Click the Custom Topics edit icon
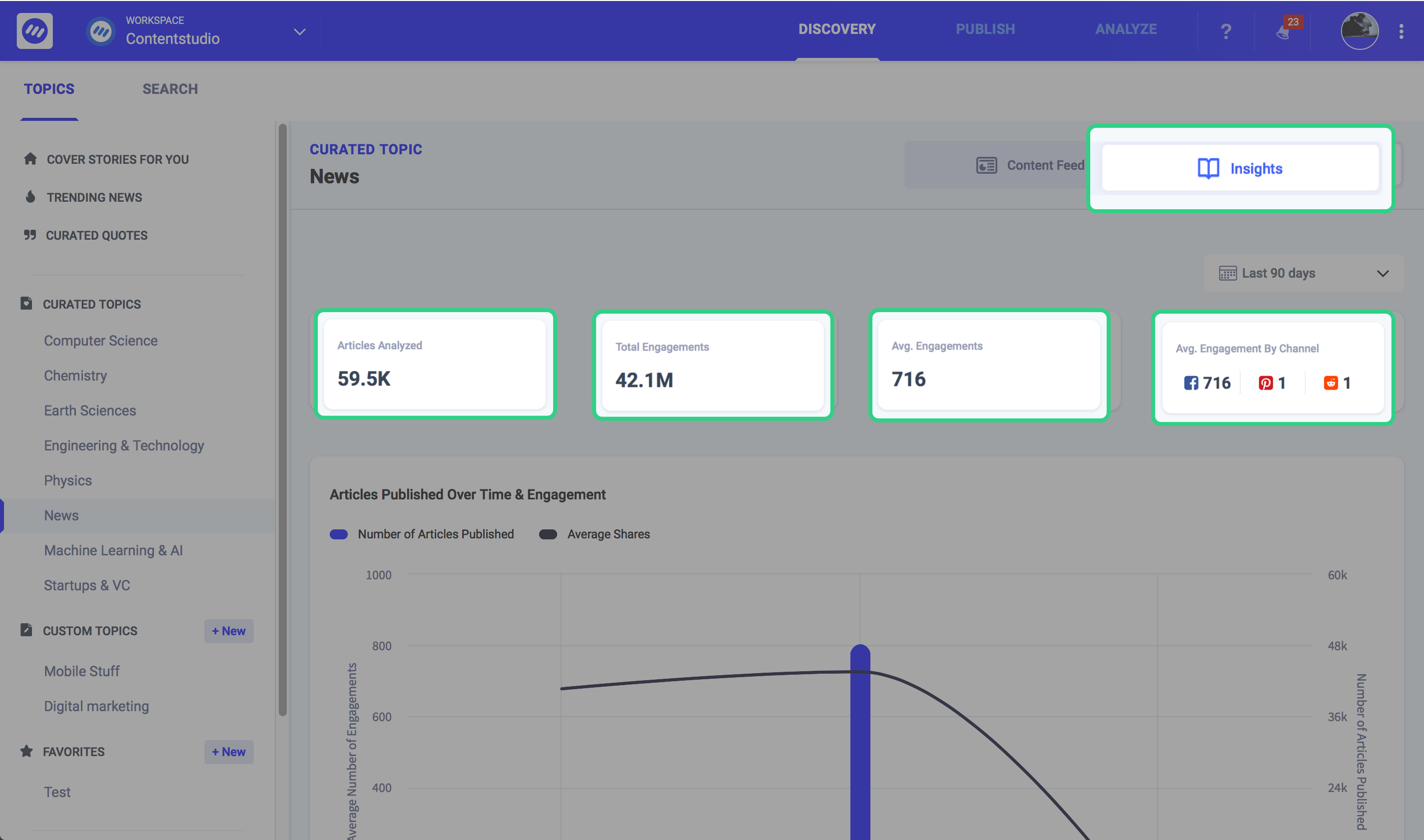This screenshot has height=840, width=1424. (26, 630)
